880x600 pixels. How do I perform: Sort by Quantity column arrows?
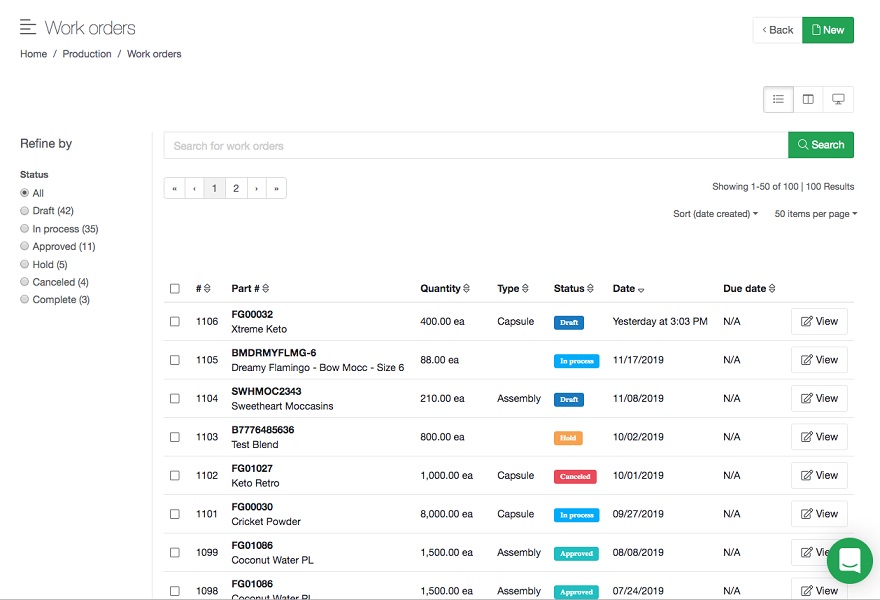tap(467, 289)
